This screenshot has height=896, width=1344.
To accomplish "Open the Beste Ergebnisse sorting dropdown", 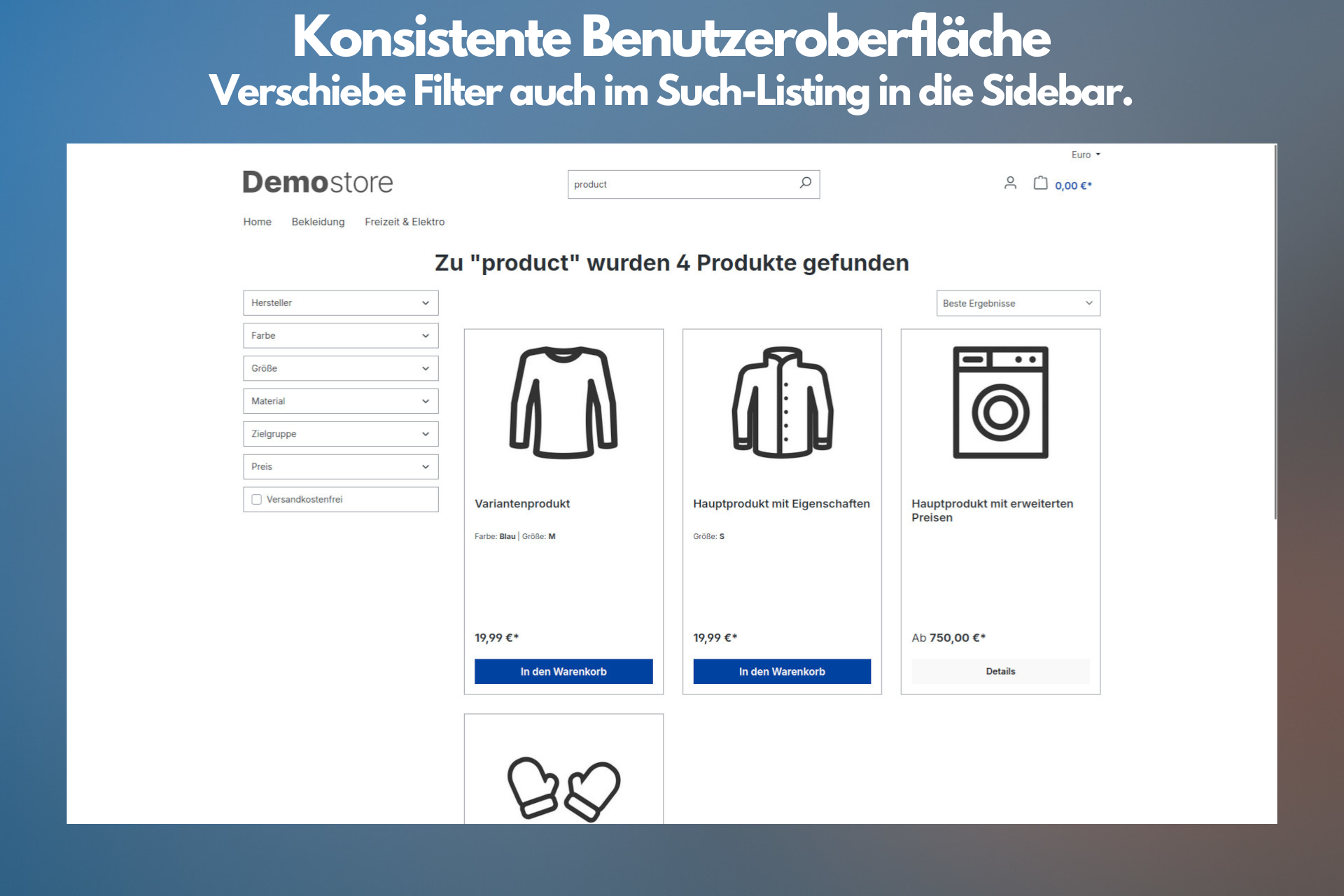I will (1018, 303).
